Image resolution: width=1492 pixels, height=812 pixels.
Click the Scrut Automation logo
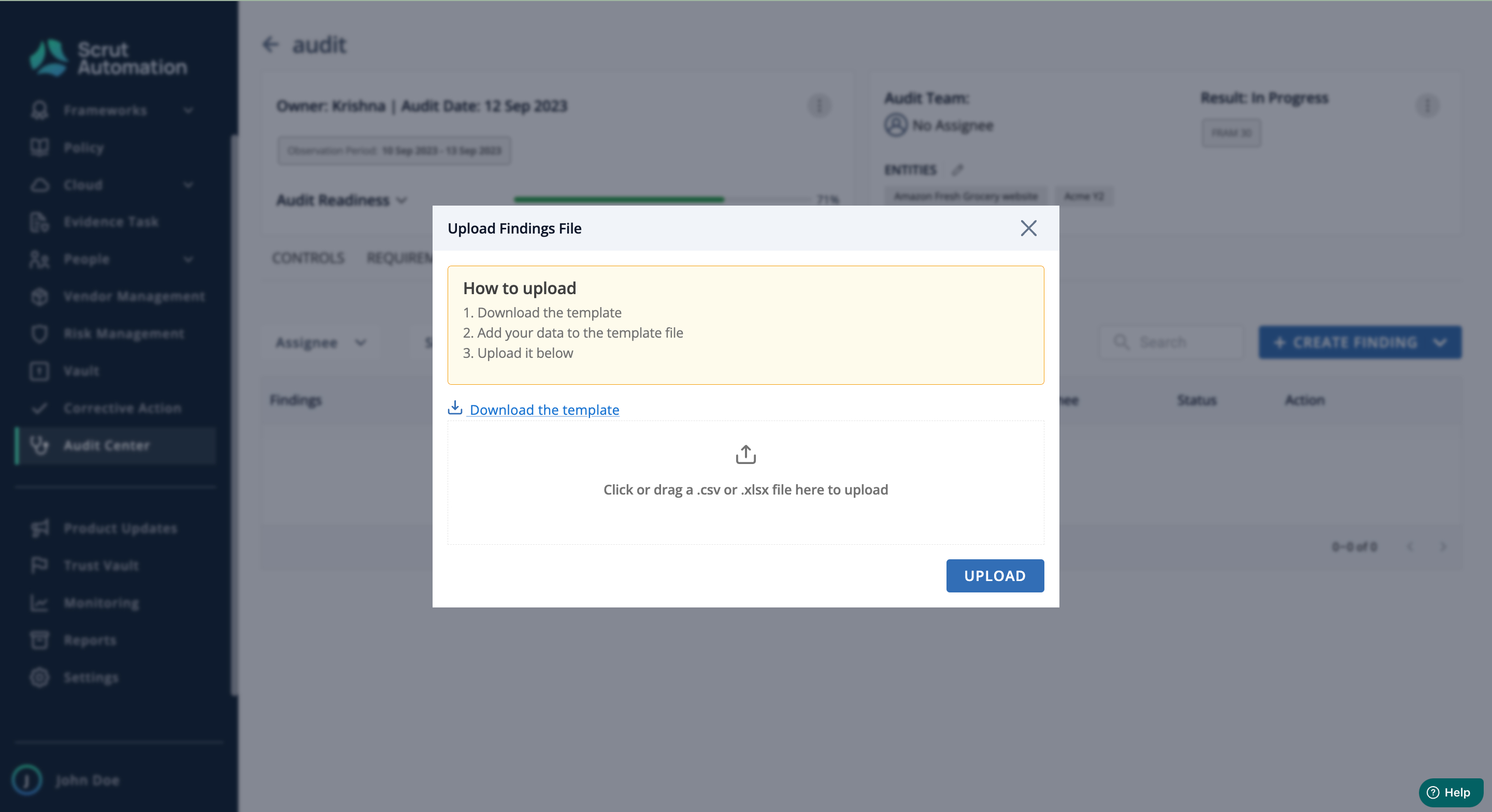point(108,58)
